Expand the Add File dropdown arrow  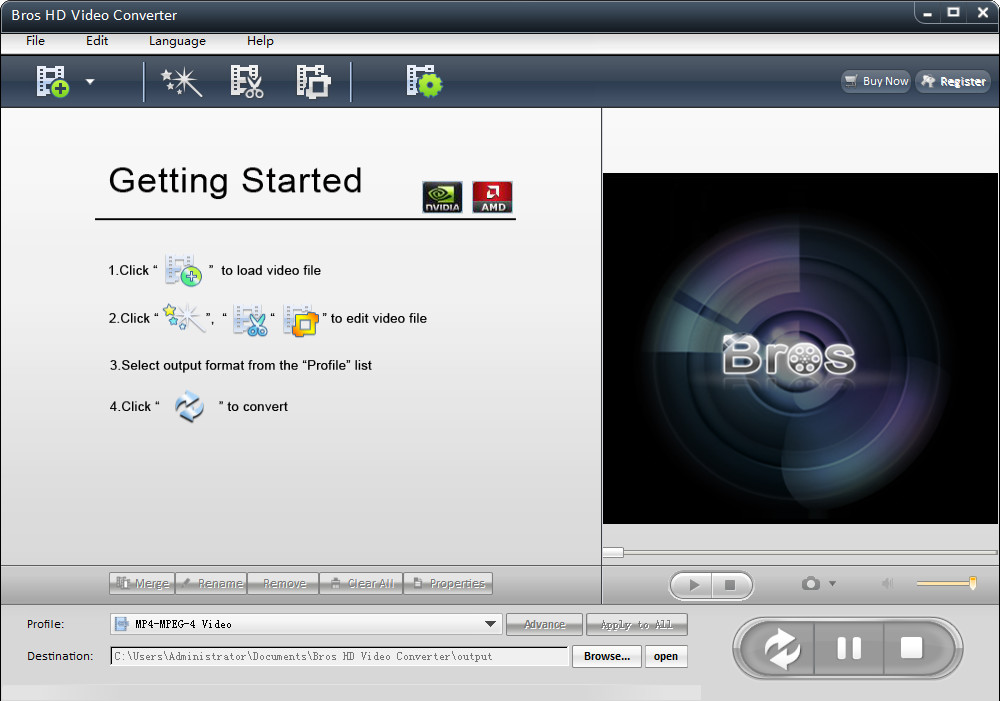point(90,82)
